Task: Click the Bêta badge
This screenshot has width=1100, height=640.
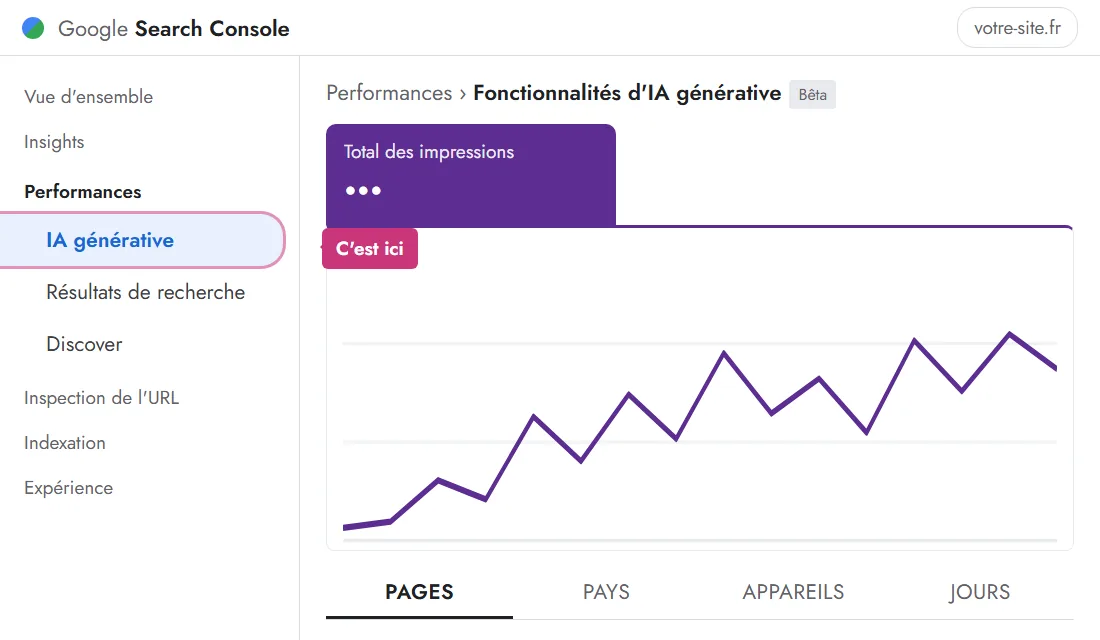Action: (812, 95)
